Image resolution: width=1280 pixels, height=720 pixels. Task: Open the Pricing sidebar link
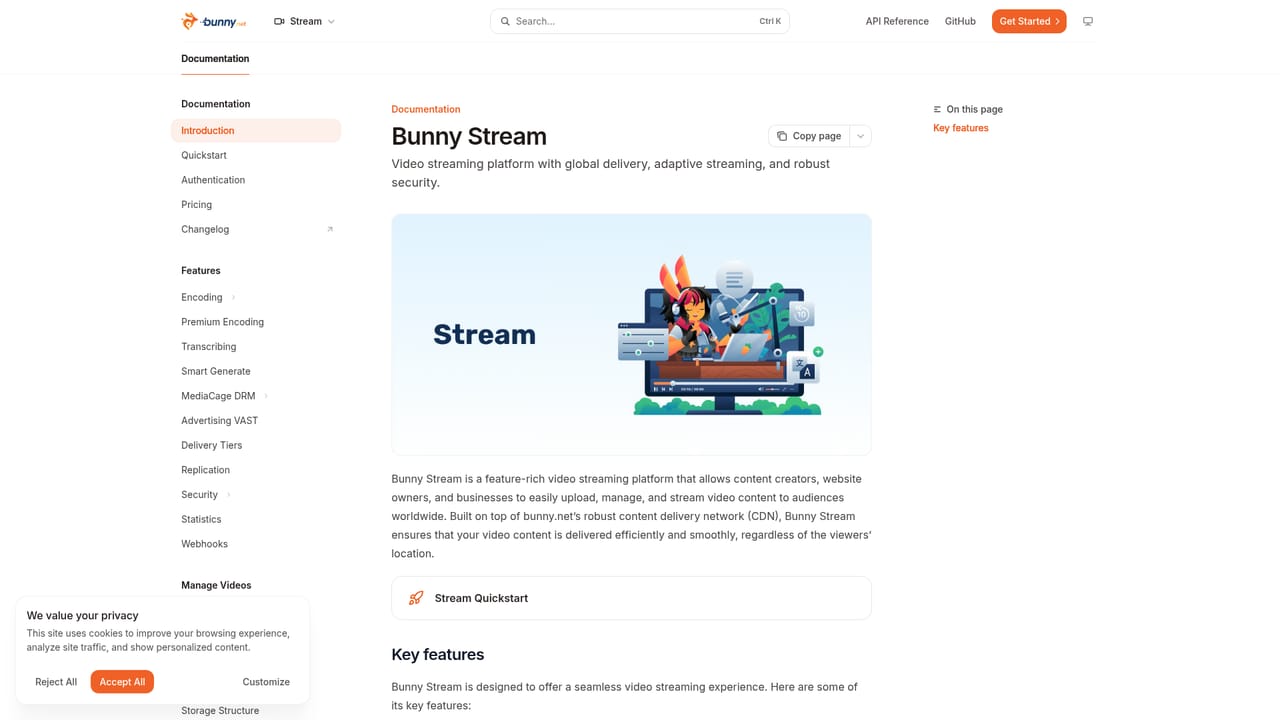click(256, 204)
